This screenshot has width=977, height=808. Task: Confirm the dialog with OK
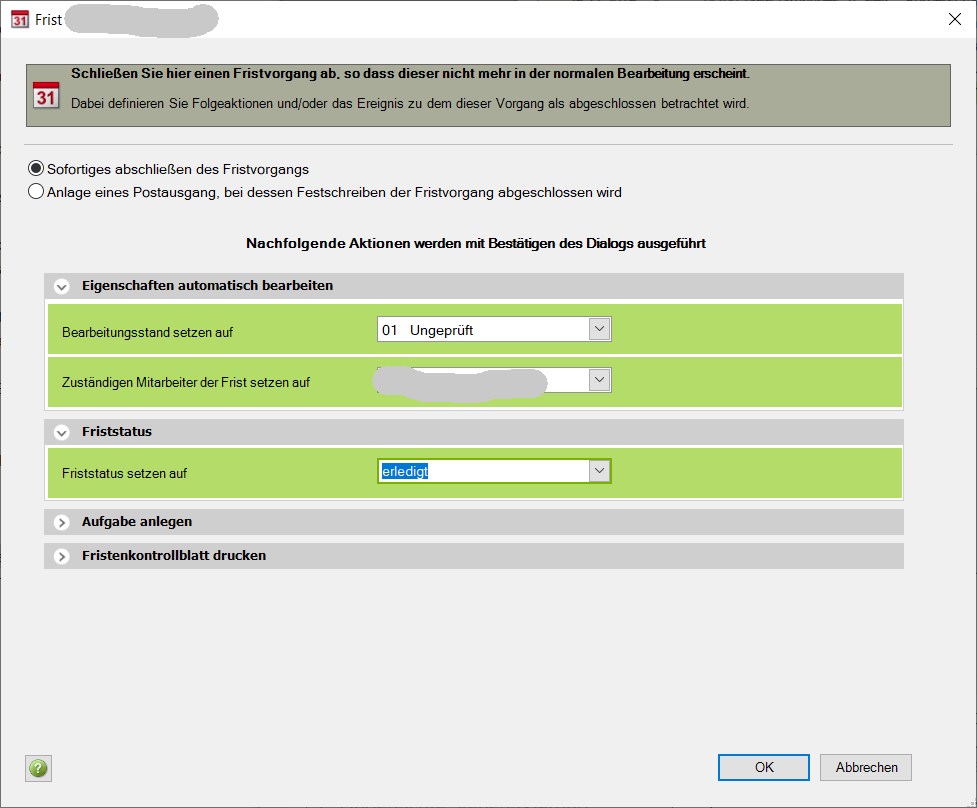[x=764, y=767]
